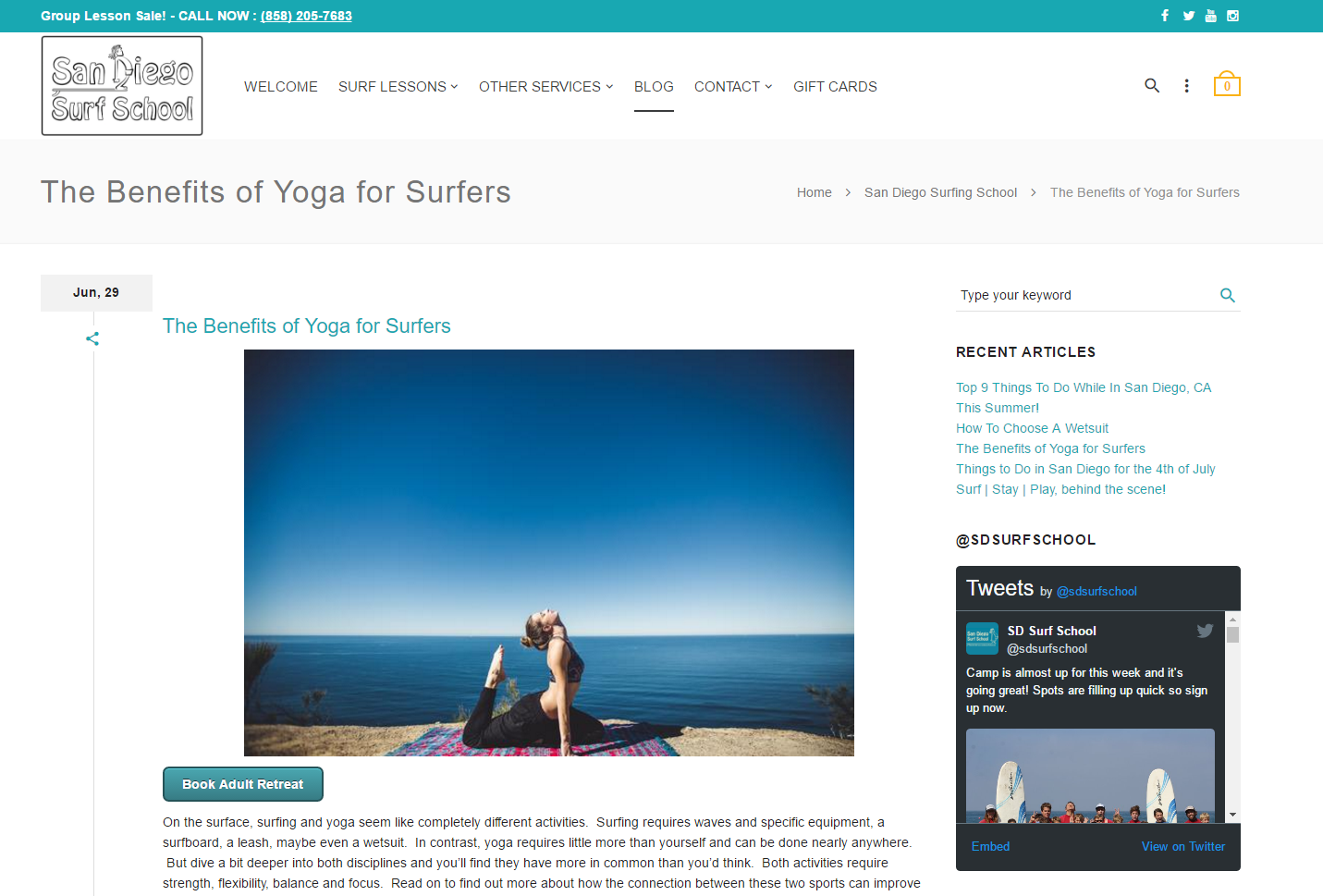Click the share icon under the date
This screenshot has width=1323, height=896.
coord(92,339)
